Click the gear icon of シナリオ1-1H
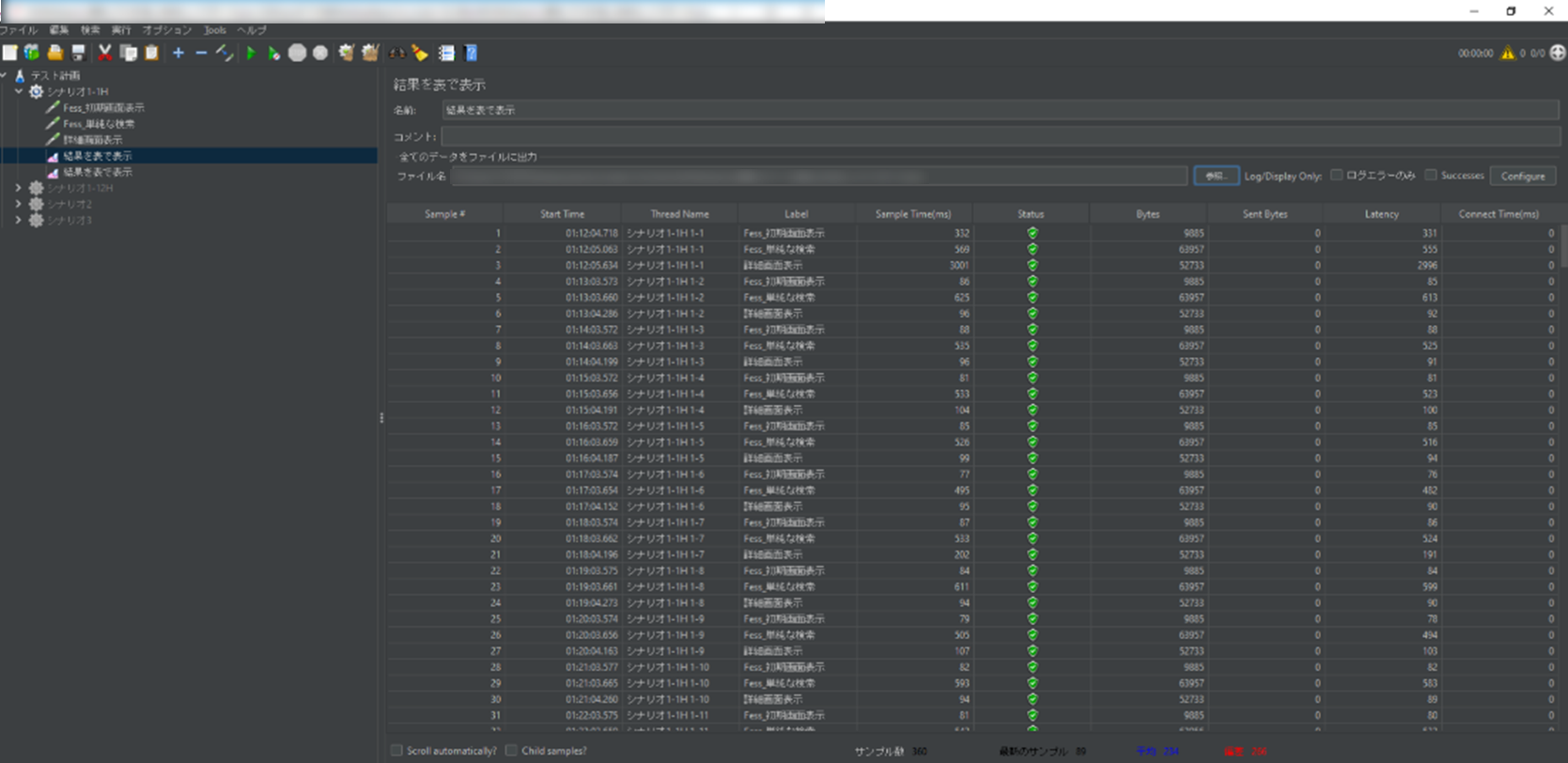The height and width of the screenshot is (763, 1568). (36, 91)
